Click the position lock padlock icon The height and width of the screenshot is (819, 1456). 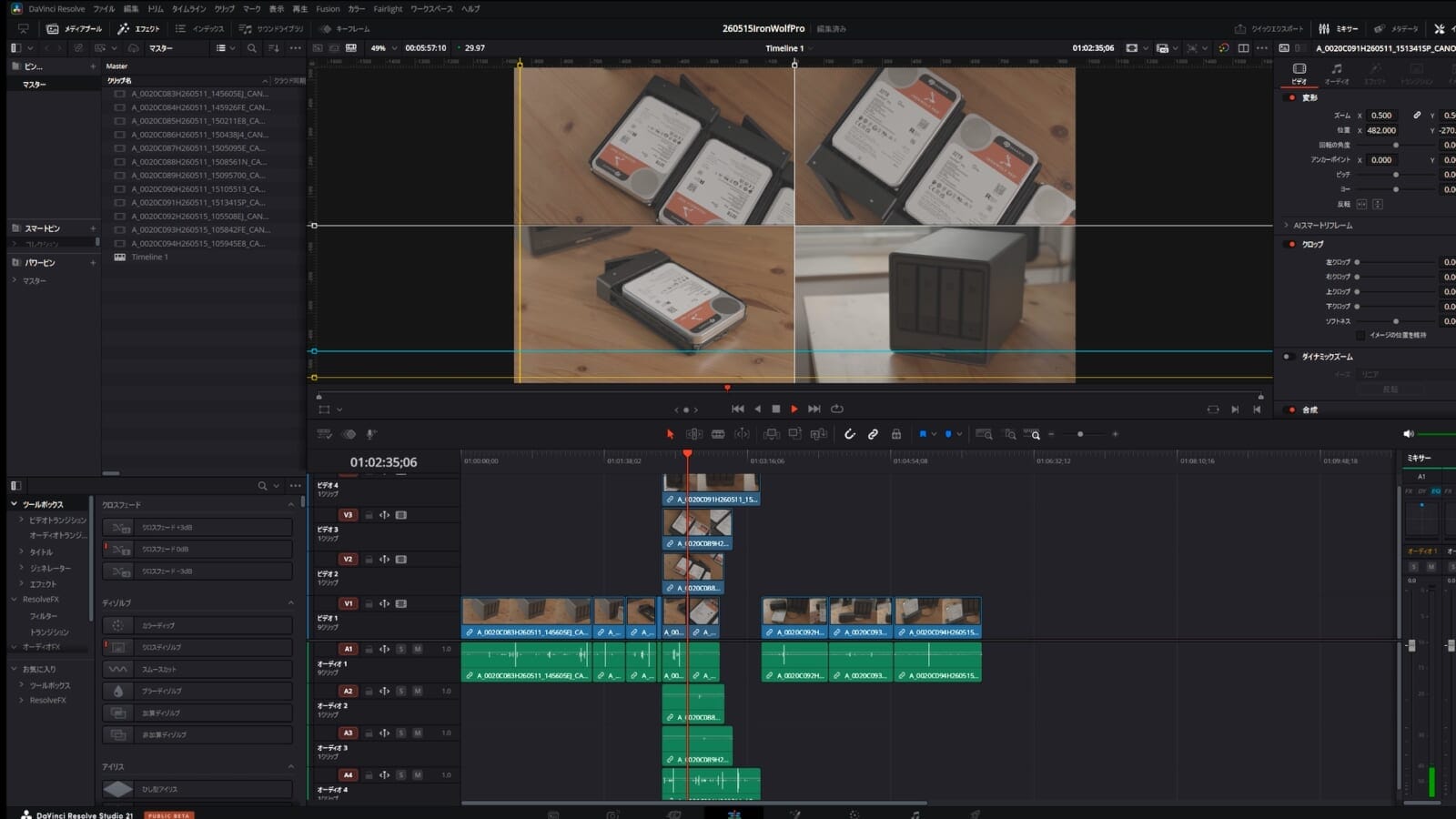pos(896,434)
